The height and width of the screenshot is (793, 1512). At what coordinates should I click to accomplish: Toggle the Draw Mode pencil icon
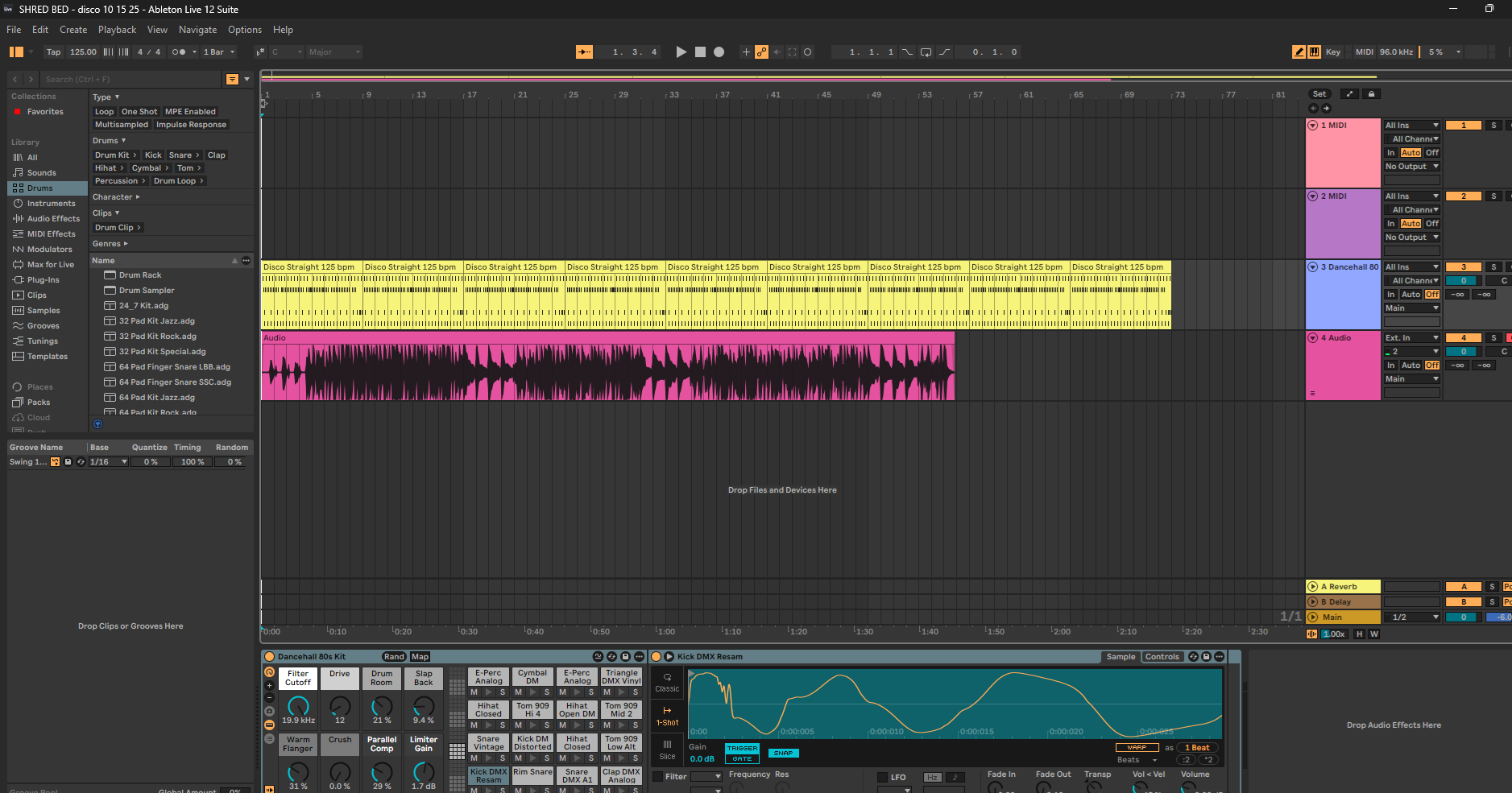coord(1299,52)
